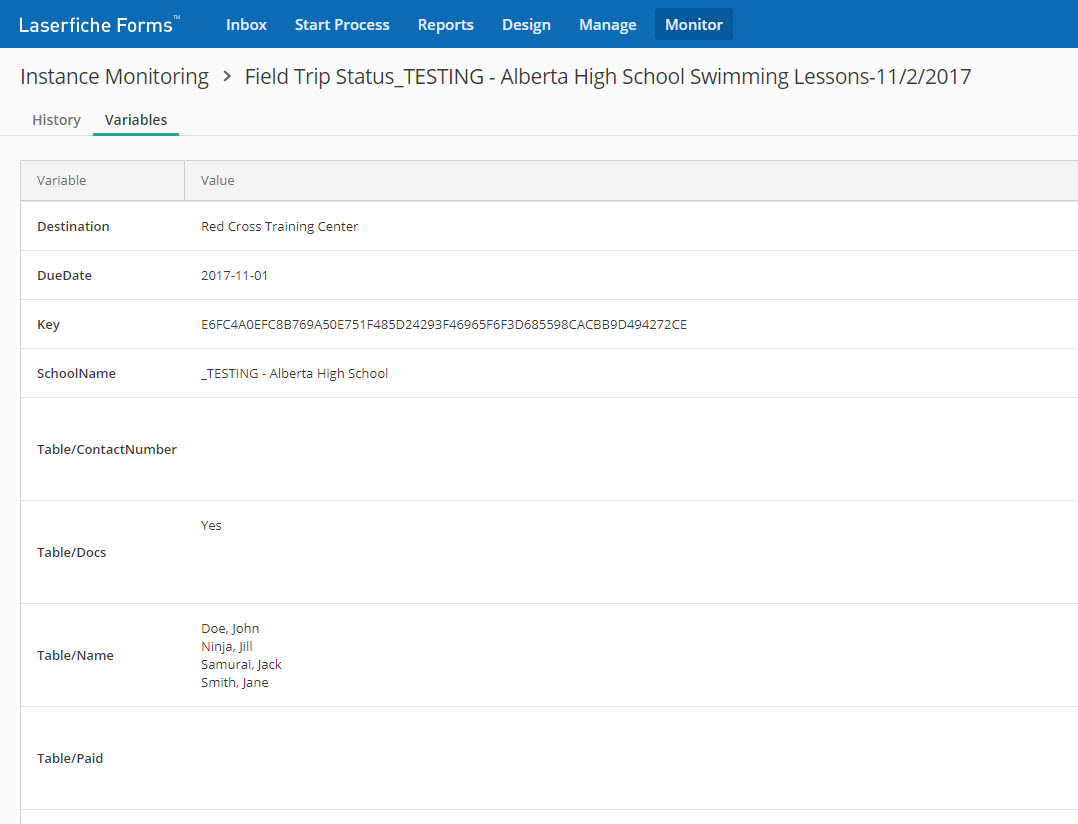Viewport: 1078px width, 824px height.
Task: Click the Value column header
Action: (x=218, y=181)
